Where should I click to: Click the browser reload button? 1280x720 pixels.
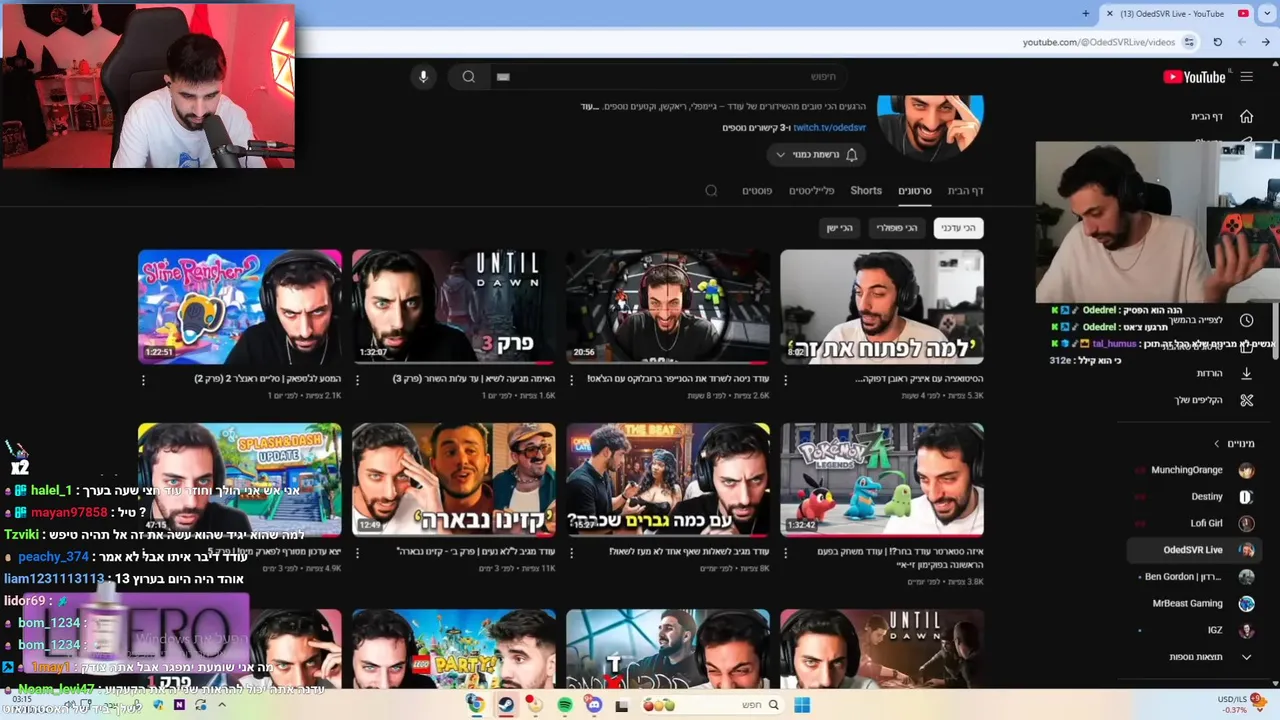1217,42
